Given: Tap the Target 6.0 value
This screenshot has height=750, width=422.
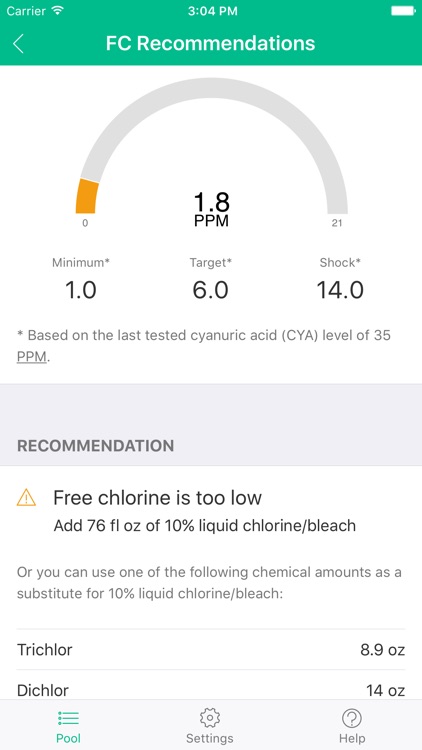Looking at the screenshot, I should pos(211,290).
